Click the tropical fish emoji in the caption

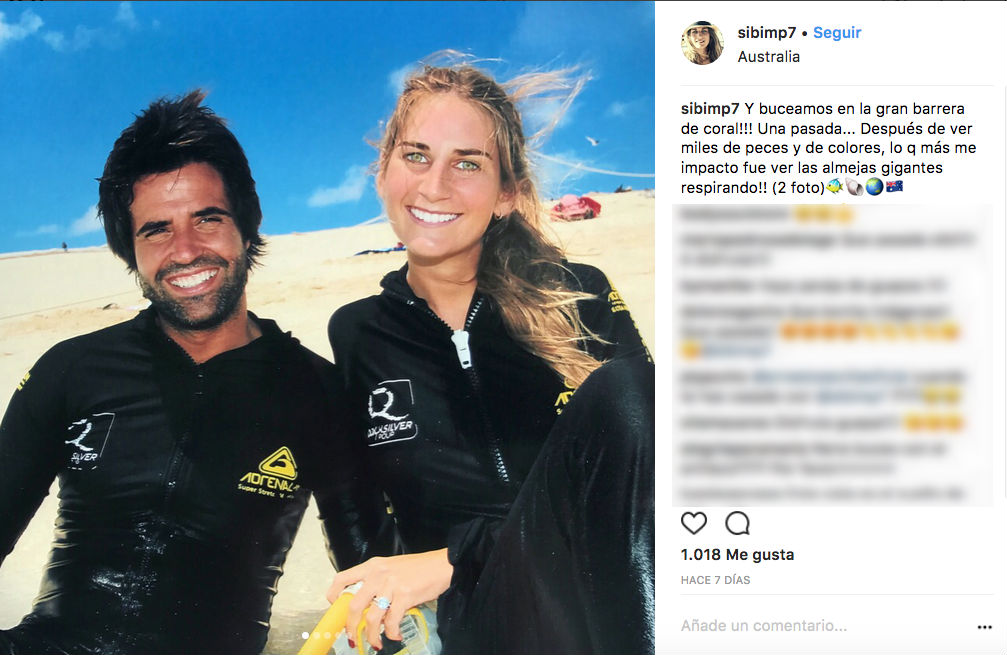(834, 187)
